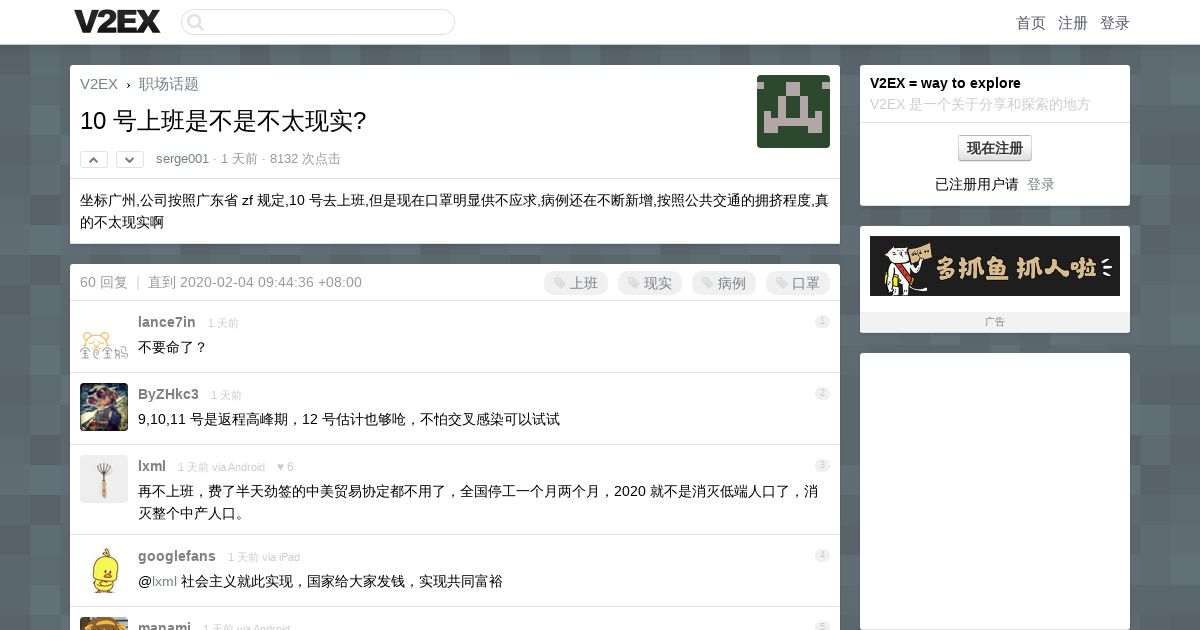
Task: Select the 病例 tag
Action: (724, 283)
